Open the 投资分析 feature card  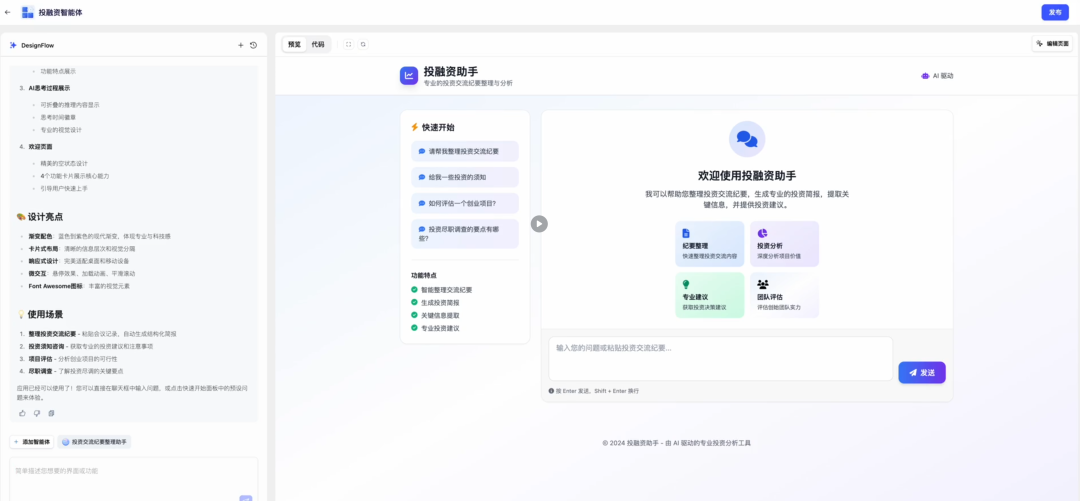[x=785, y=244]
